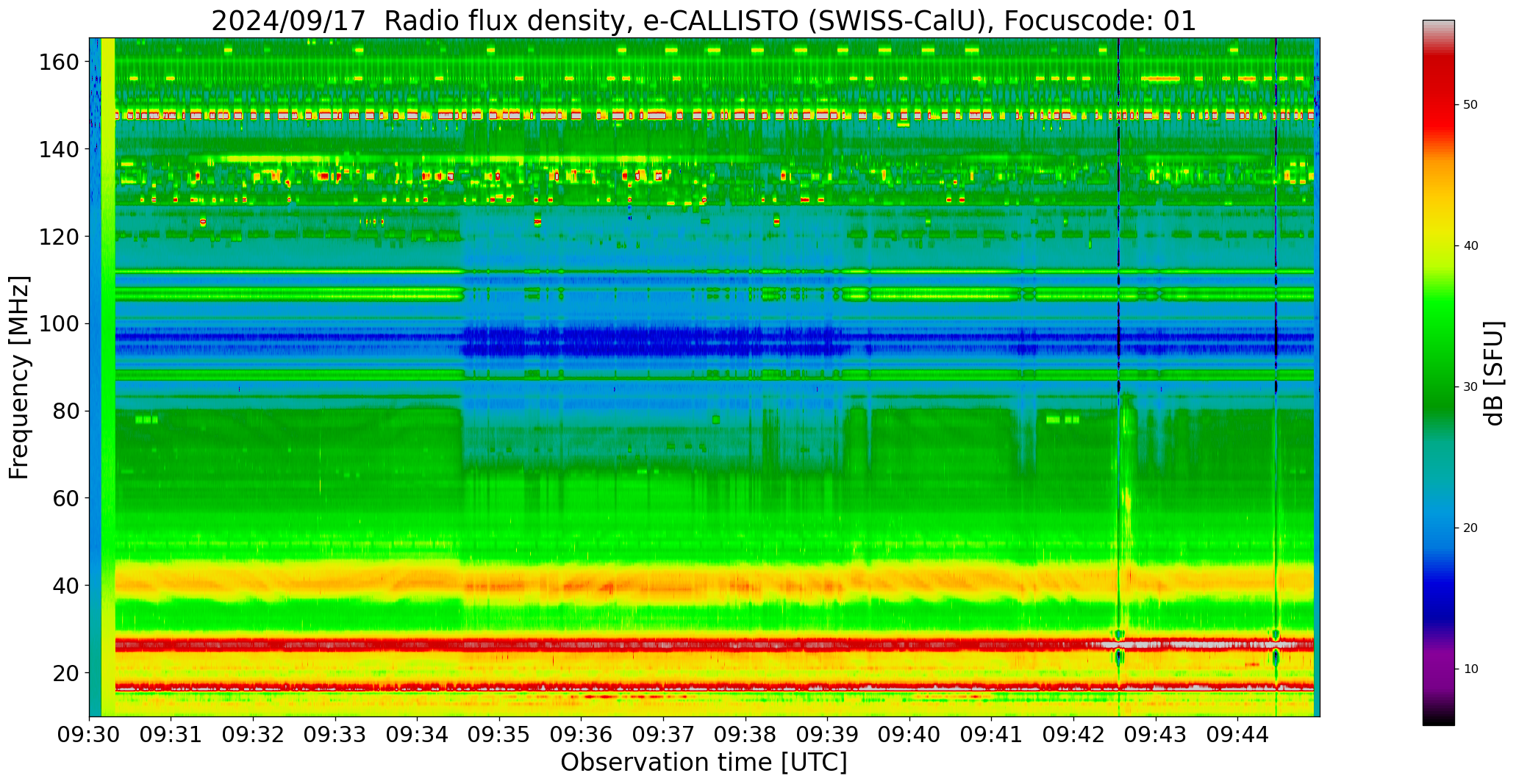
Task: Click the 09:30 time tick label
Action: [x=90, y=733]
